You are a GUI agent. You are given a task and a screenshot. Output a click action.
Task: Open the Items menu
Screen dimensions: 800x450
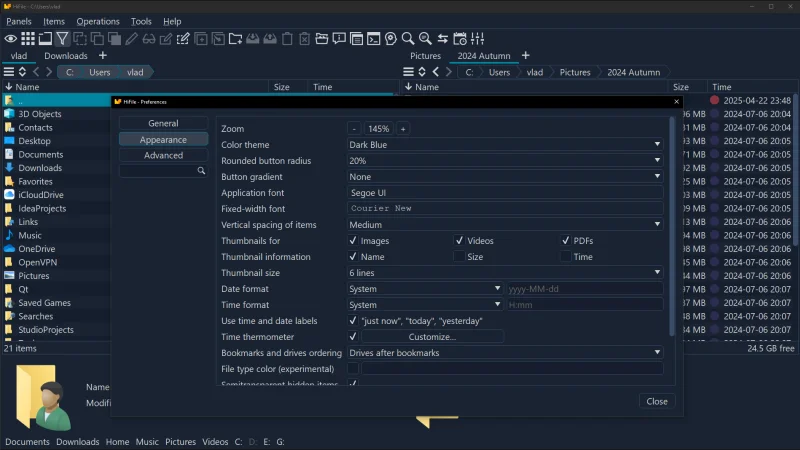(x=54, y=21)
